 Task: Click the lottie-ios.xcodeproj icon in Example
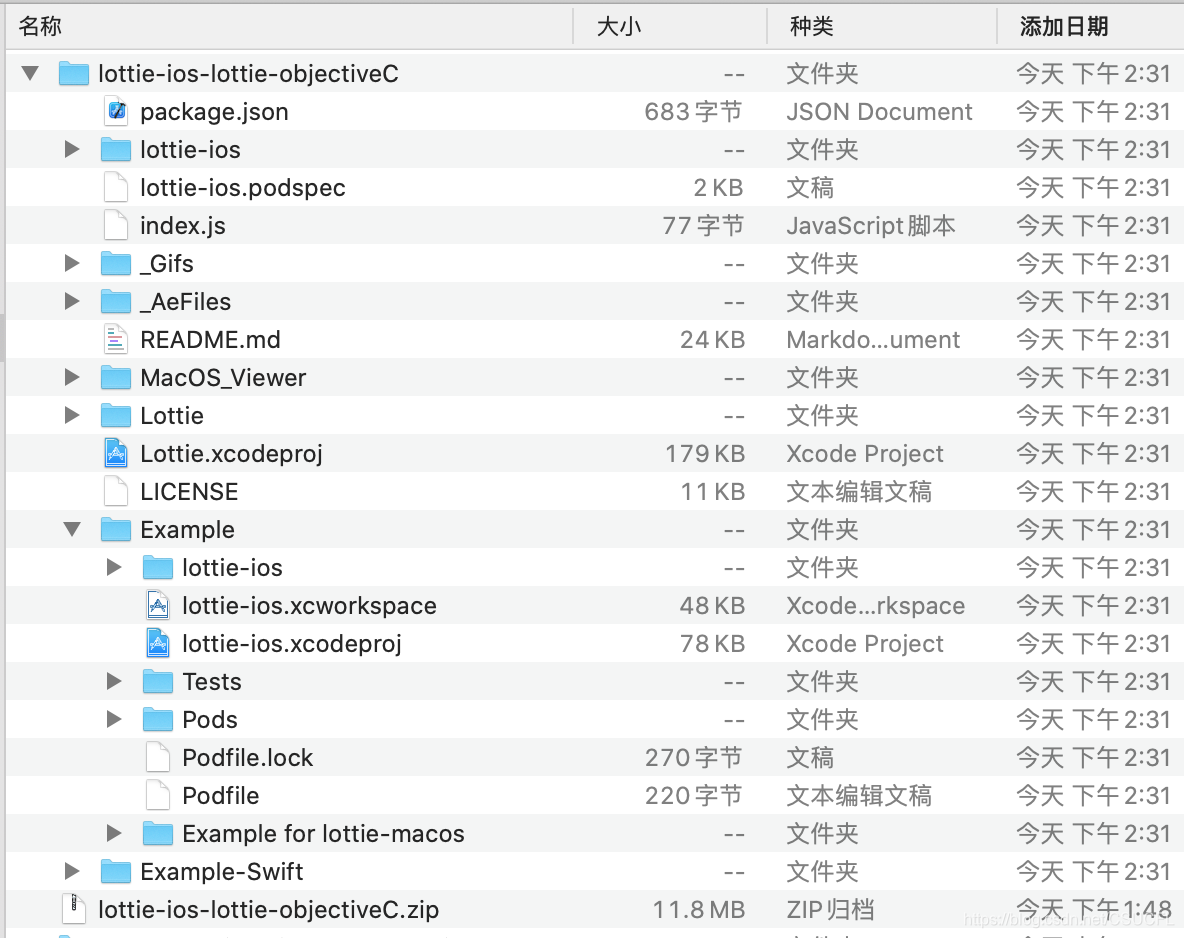(x=158, y=643)
